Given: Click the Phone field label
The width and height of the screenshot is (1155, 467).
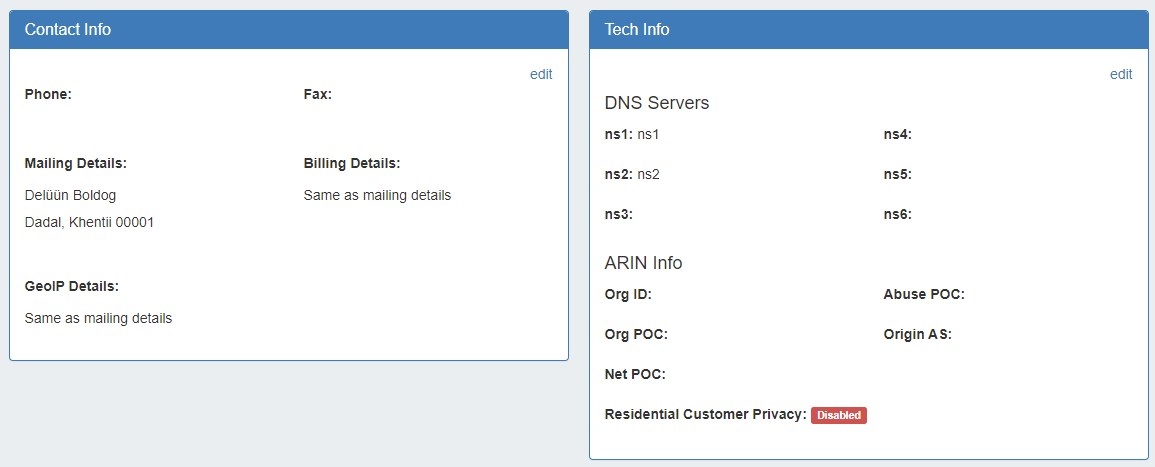Looking at the screenshot, I should pos(48,94).
